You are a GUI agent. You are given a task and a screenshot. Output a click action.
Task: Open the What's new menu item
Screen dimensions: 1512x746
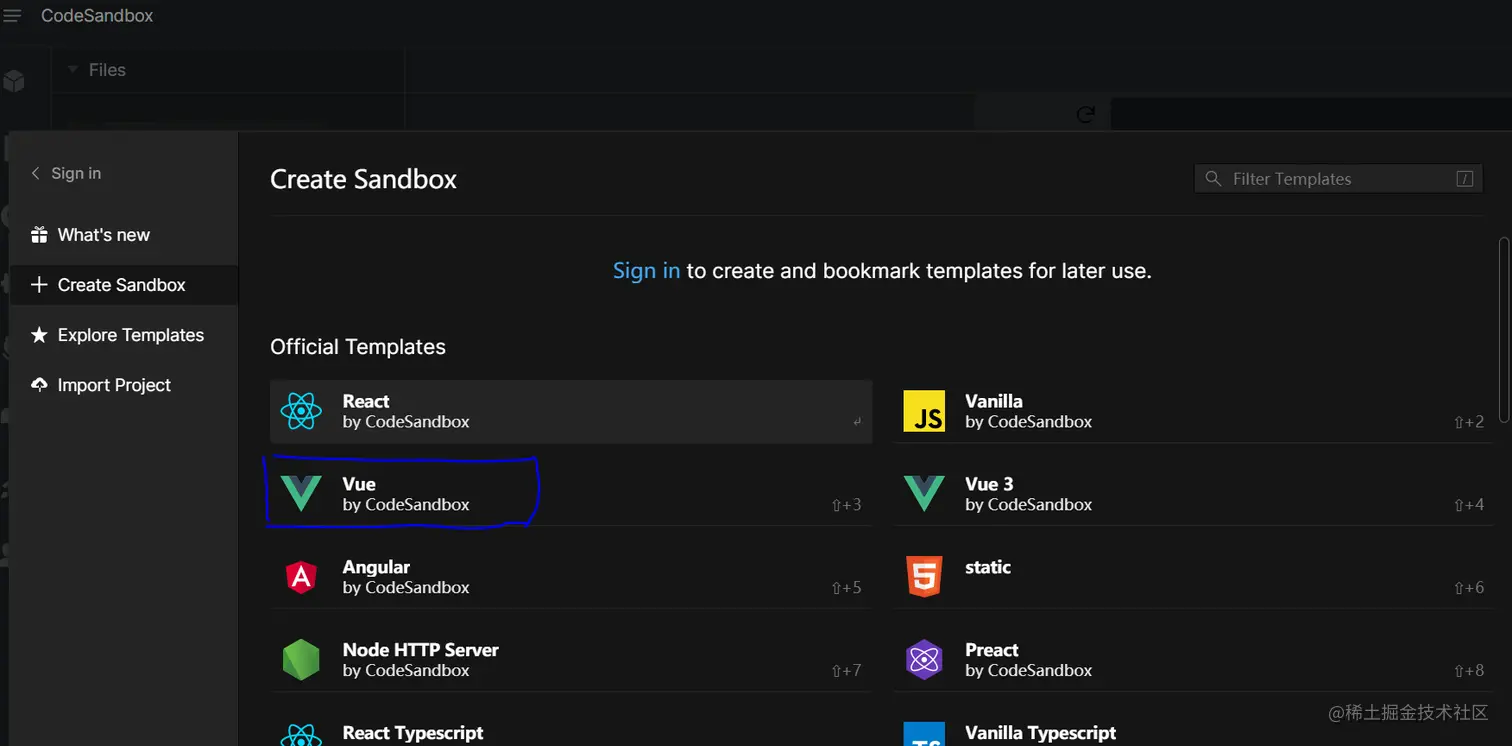[x=104, y=235]
